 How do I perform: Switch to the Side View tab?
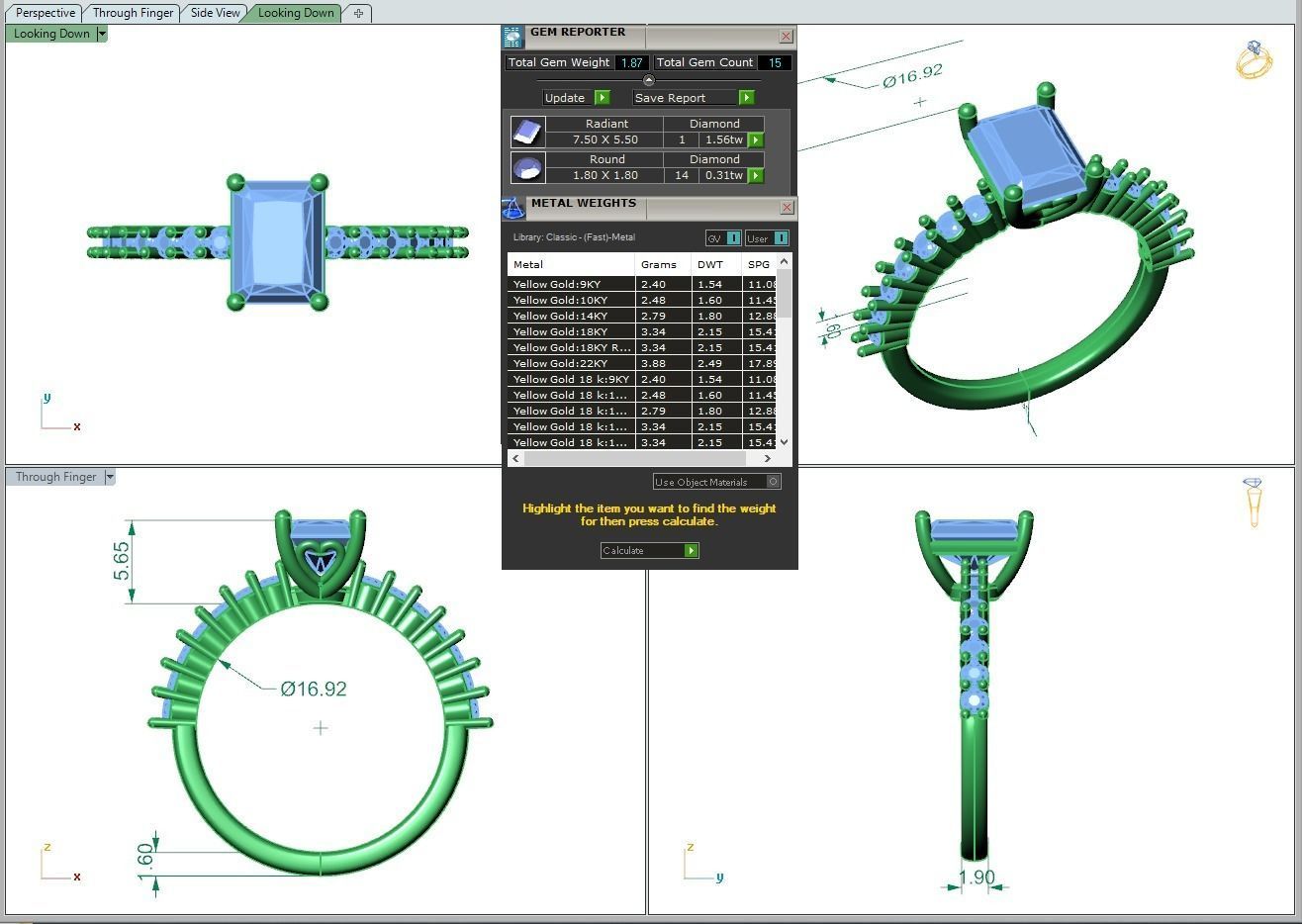click(x=215, y=13)
